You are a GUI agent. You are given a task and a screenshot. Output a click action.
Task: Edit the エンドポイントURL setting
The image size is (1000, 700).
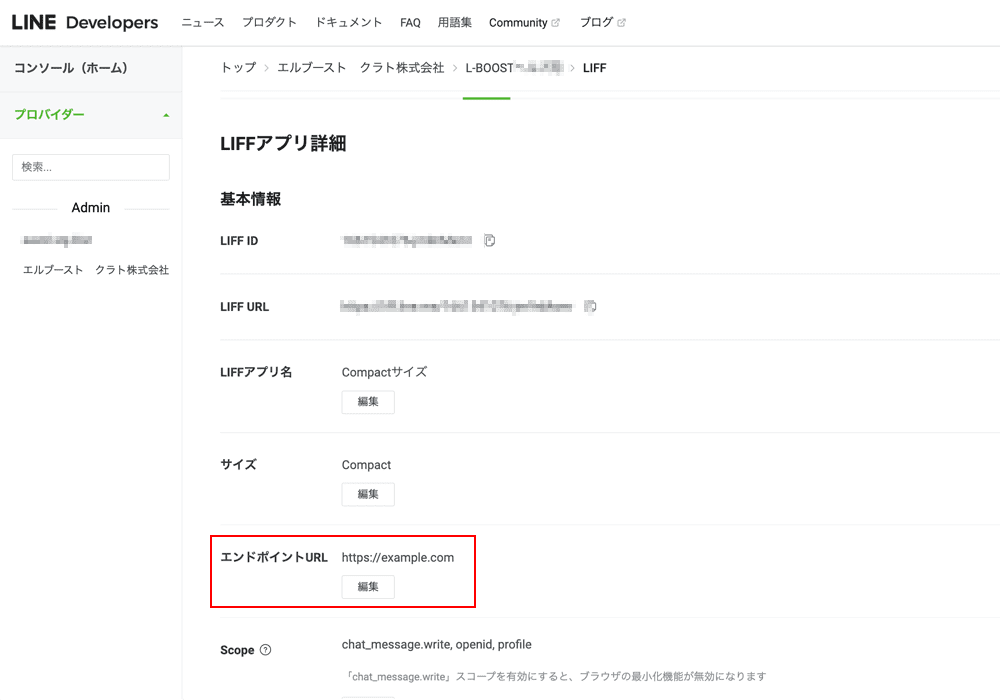(x=367, y=587)
